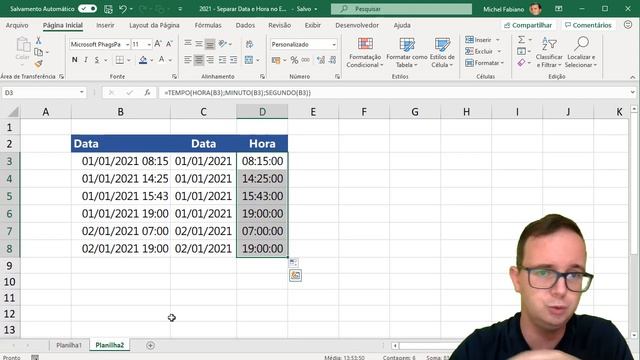The image size is (640, 360).
Task: Click the Insert Function fx icon
Action: (147, 93)
